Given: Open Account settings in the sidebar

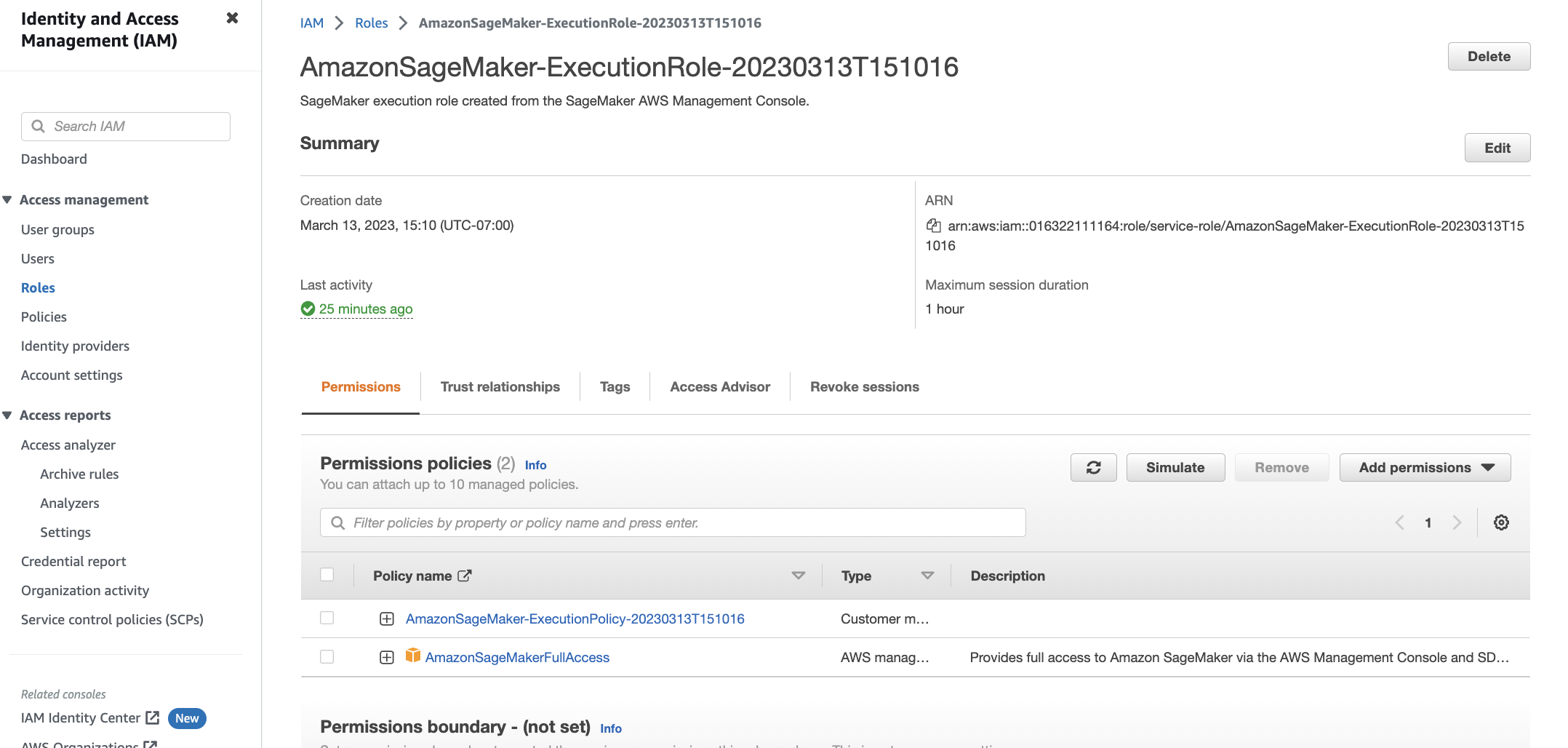Looking at the screenshot, I should [x=71, y=375].
